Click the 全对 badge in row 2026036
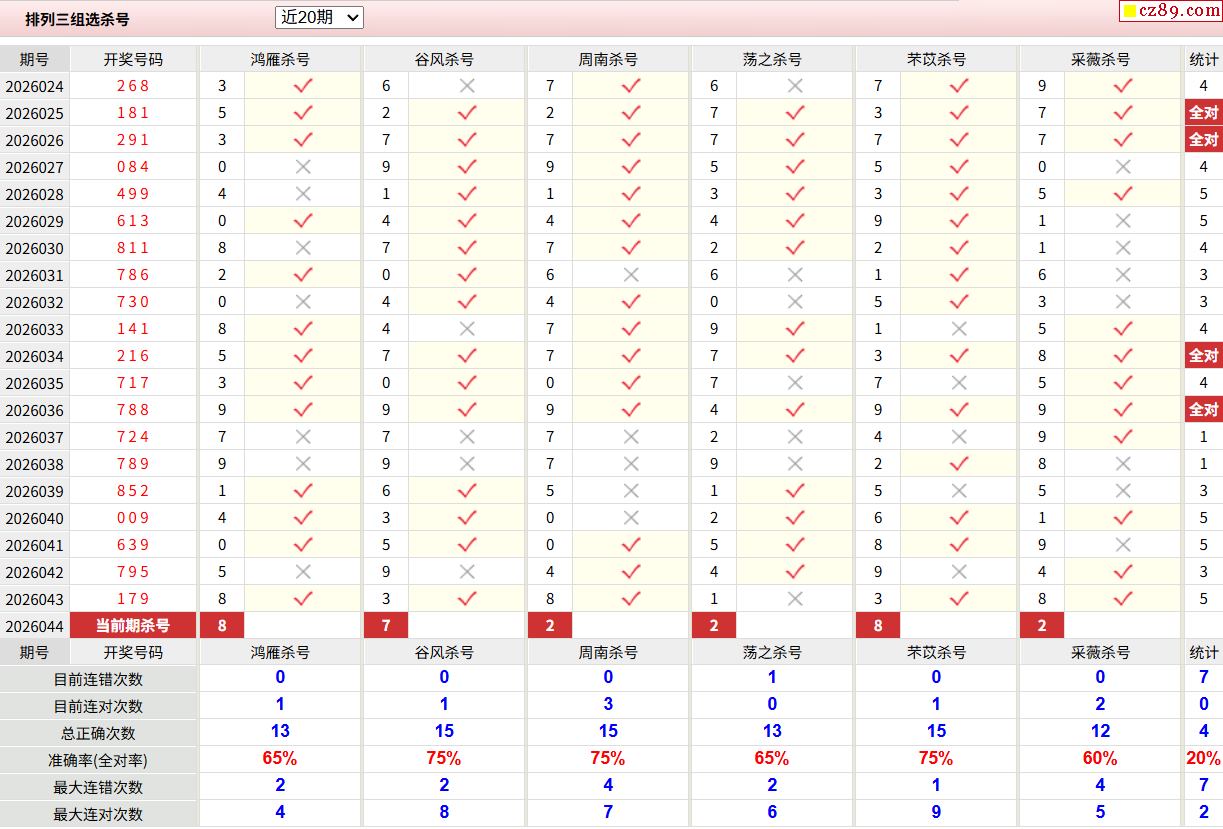1223x829 pixels. pos(1203,410)
